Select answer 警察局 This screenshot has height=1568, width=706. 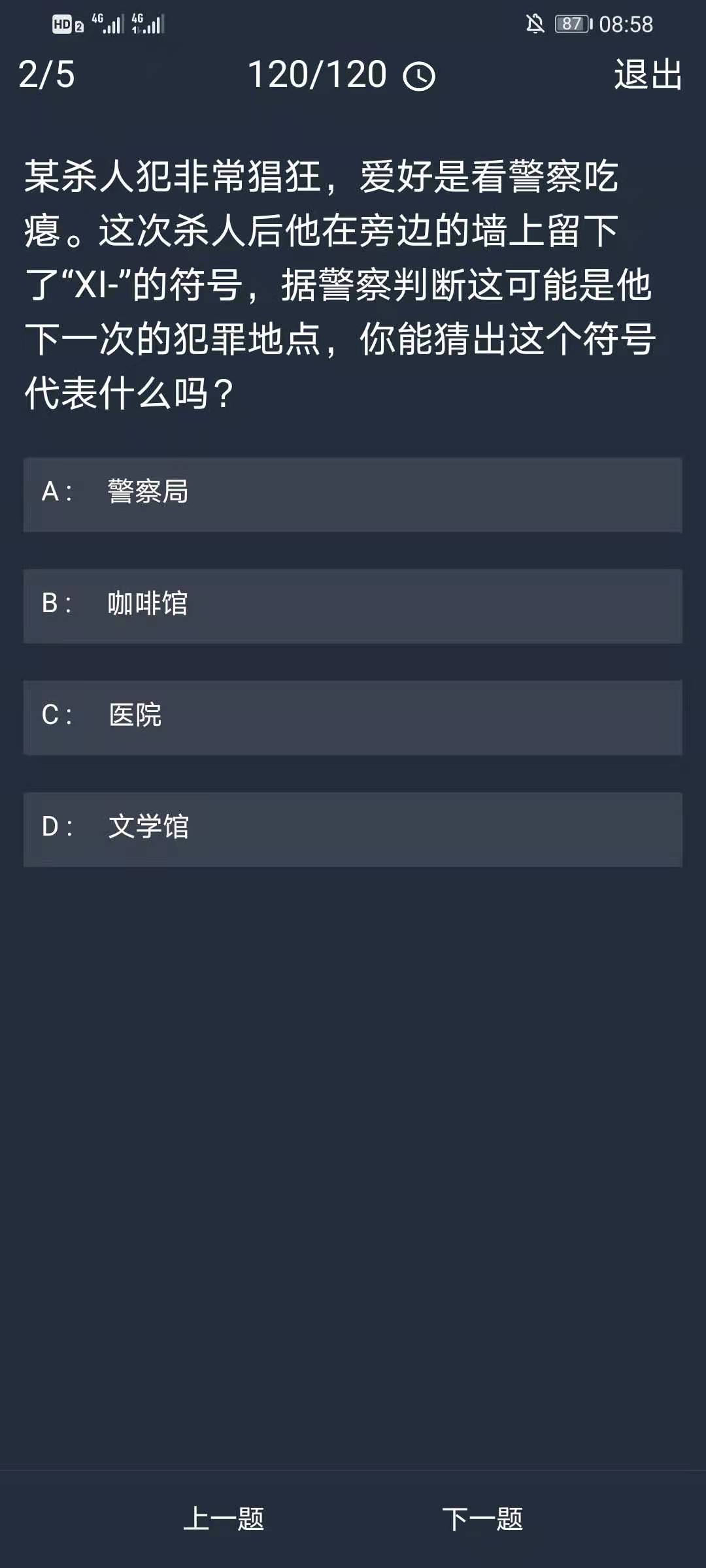pos(353,495)
